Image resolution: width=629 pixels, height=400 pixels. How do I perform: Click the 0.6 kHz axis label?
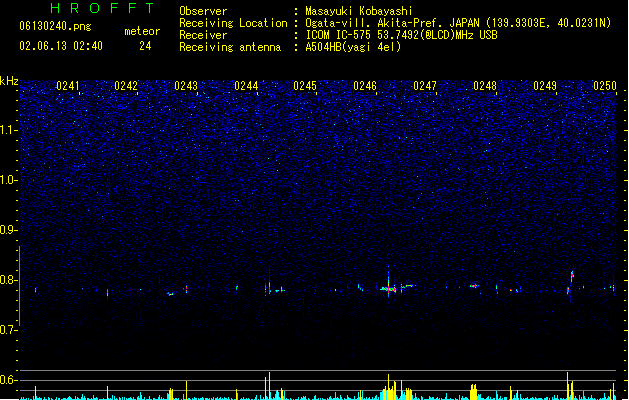coord(8,380)
